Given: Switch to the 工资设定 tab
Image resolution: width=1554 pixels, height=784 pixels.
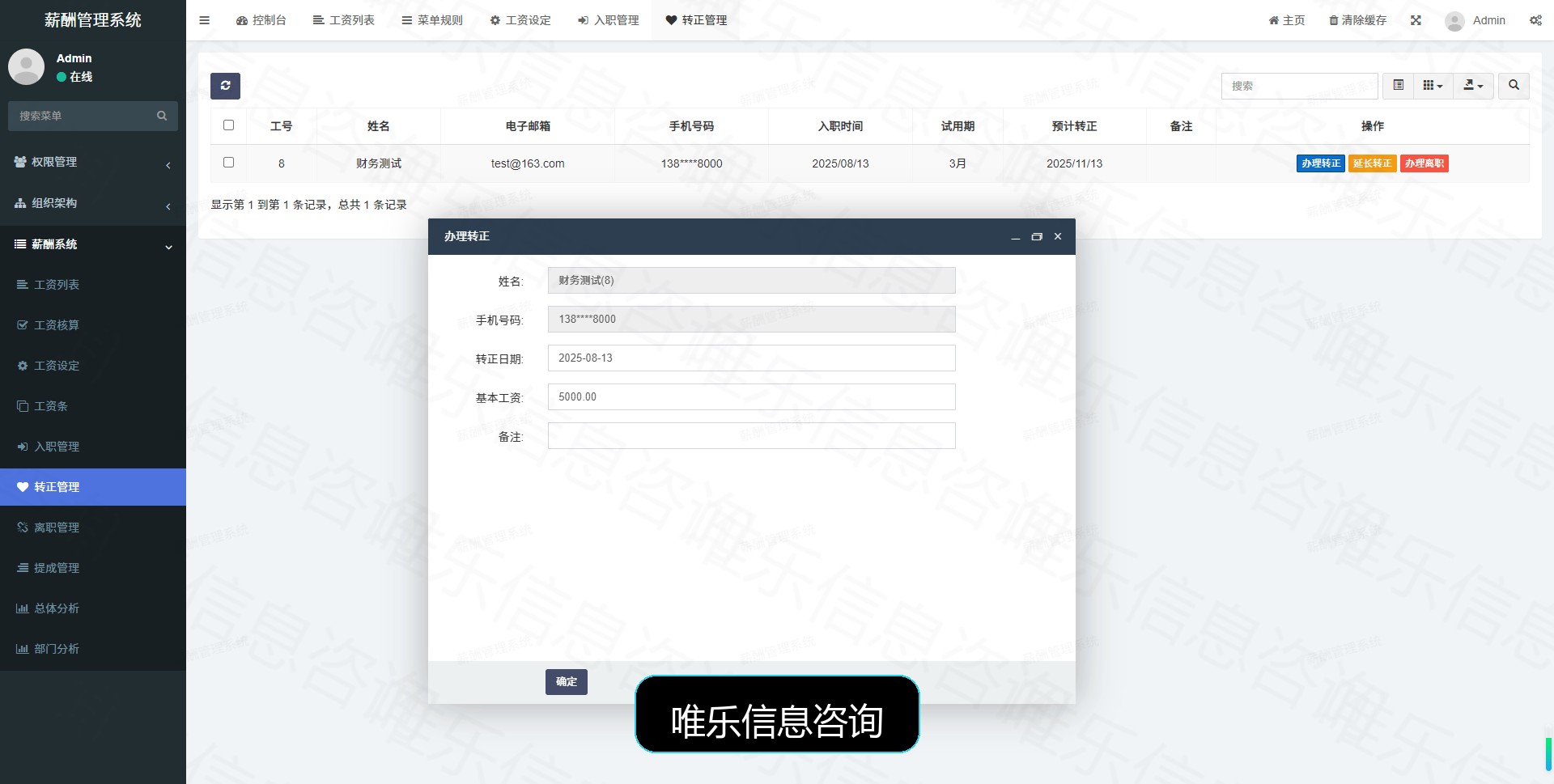Looking at the screenshot, I should click(x=520, y=20).
